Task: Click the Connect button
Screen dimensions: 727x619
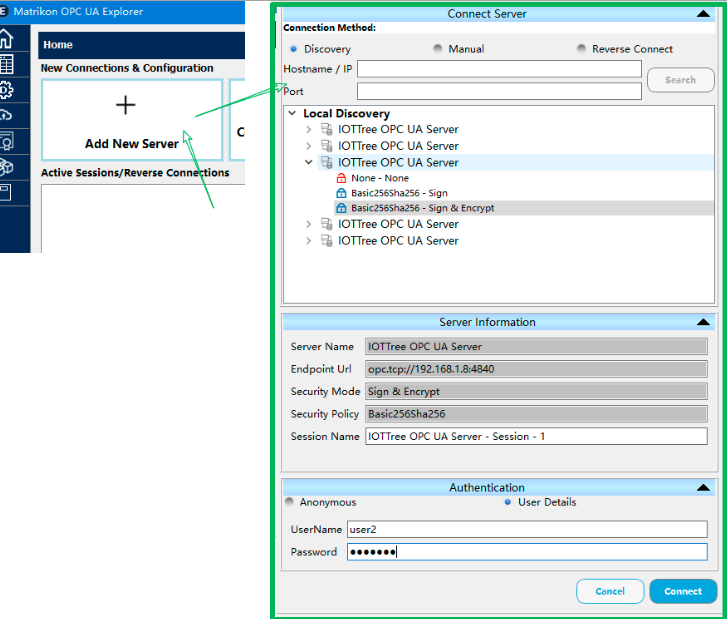Action: (683, 591)
